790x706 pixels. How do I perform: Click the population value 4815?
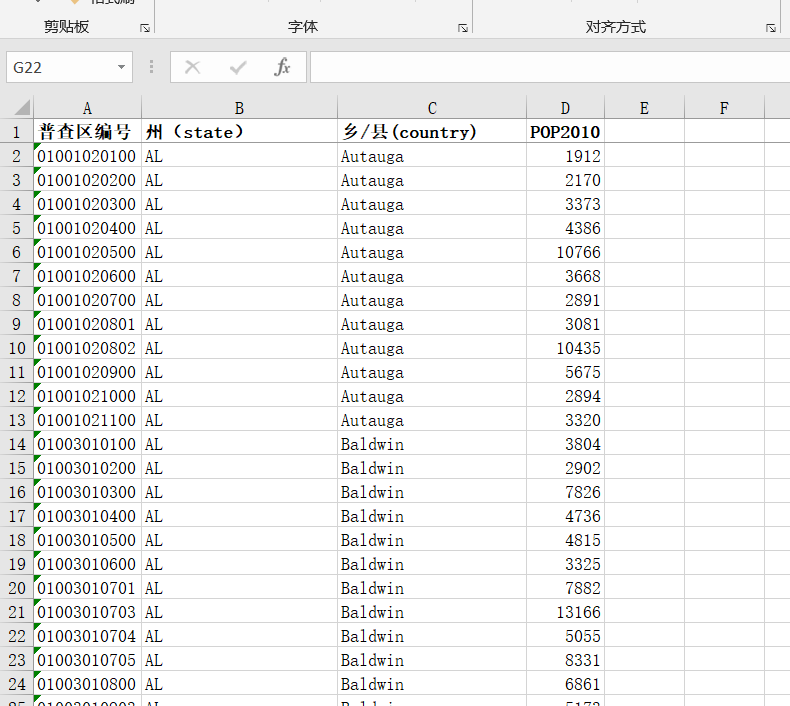[565, 540]
